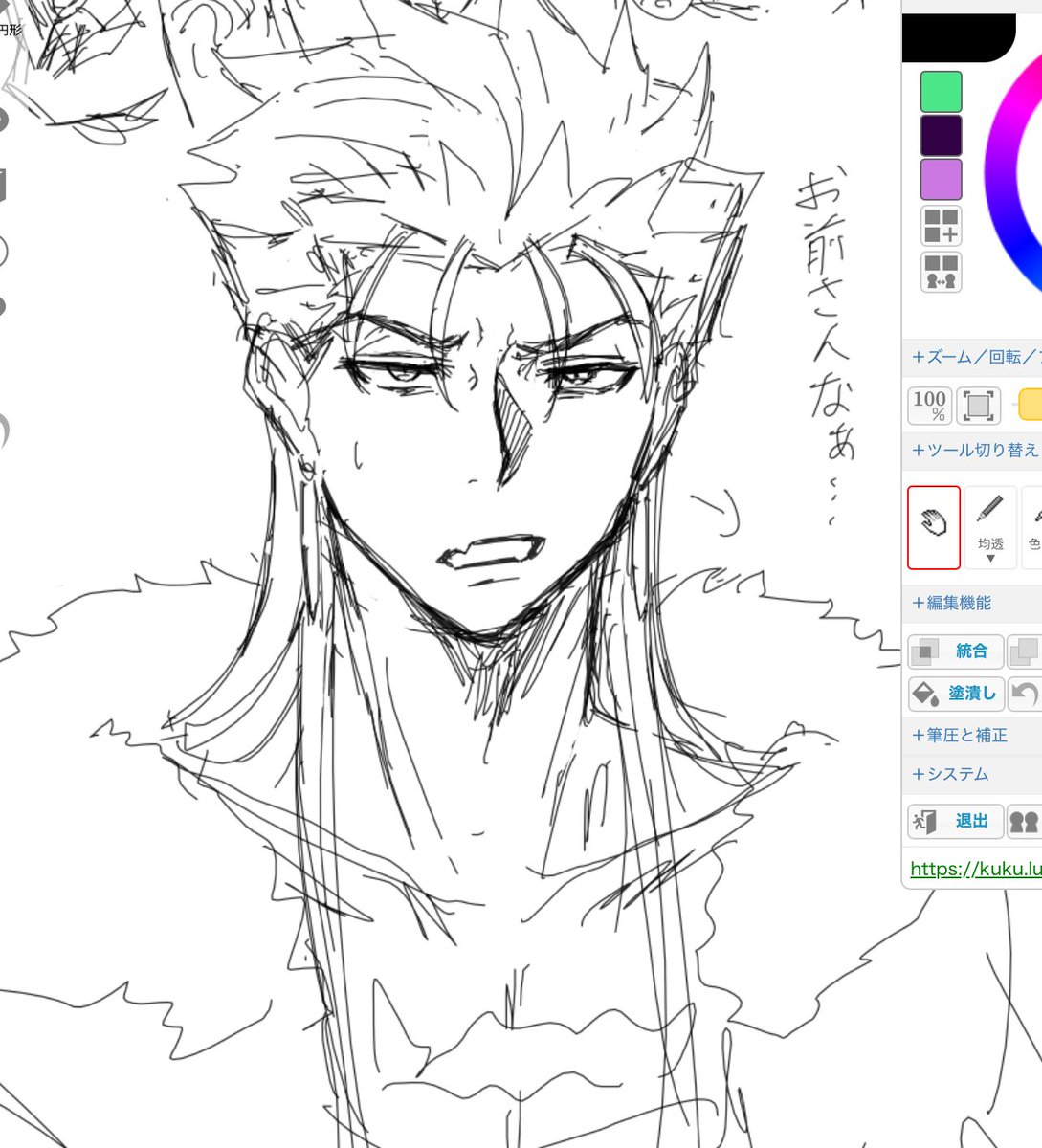The width and height of the screenshot is (1042, 1148).
Task: Expand the ツール切り替え section
Action: click(969, 449)
